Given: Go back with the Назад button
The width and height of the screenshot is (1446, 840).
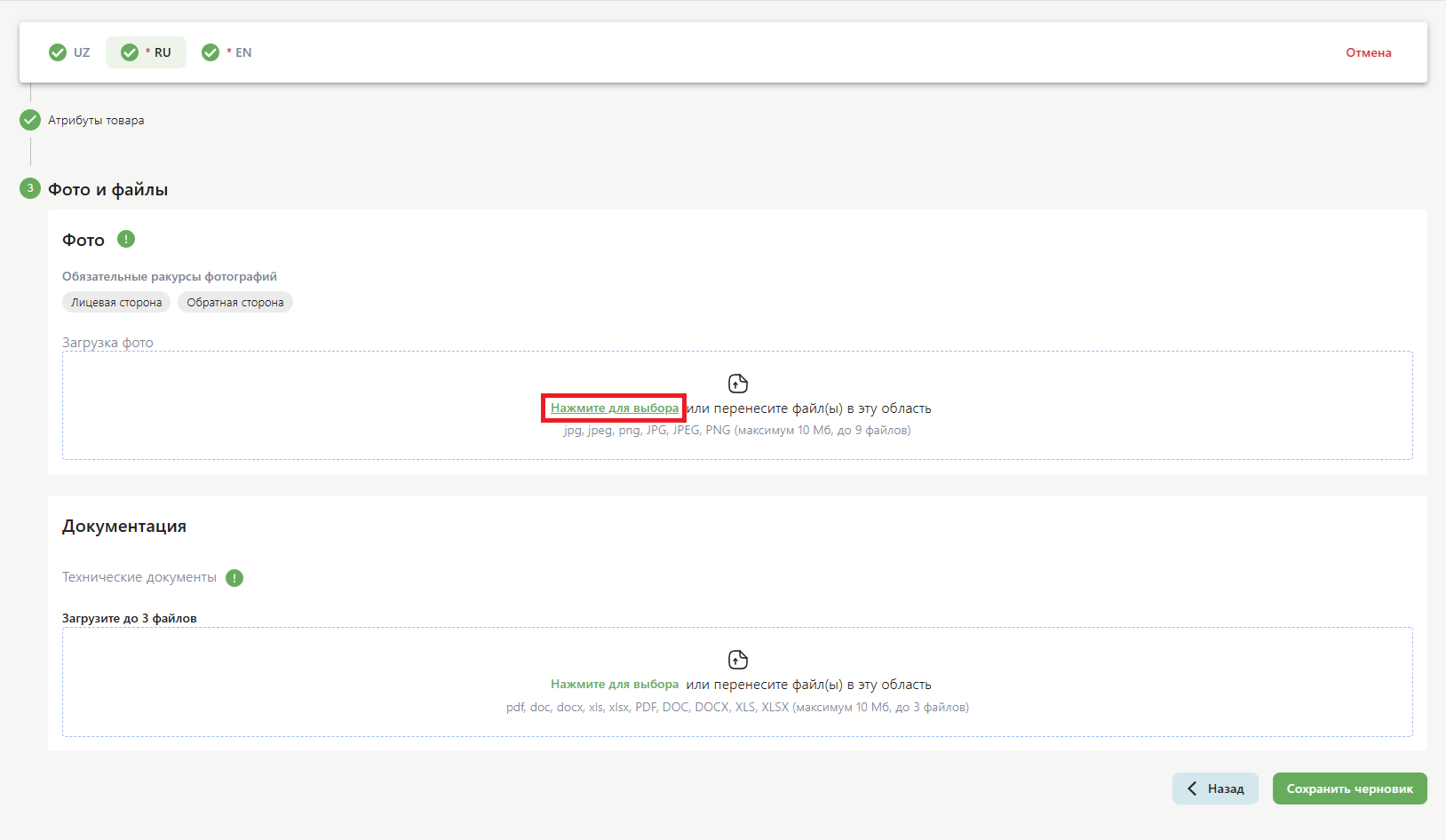Looking at the screenshot, I should 1215,788.
